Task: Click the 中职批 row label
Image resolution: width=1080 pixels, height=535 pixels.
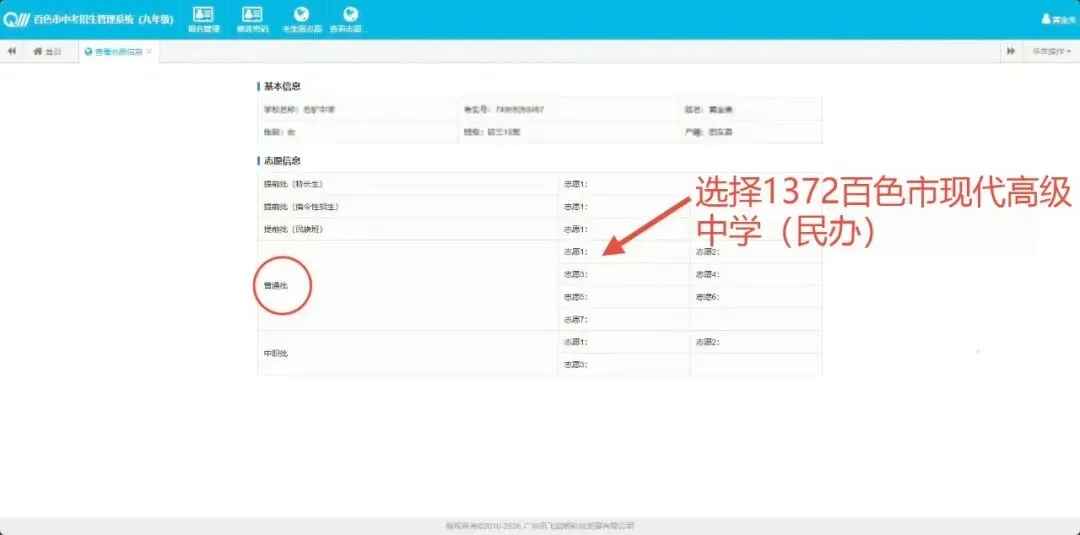Action: (x=276, y=353)
